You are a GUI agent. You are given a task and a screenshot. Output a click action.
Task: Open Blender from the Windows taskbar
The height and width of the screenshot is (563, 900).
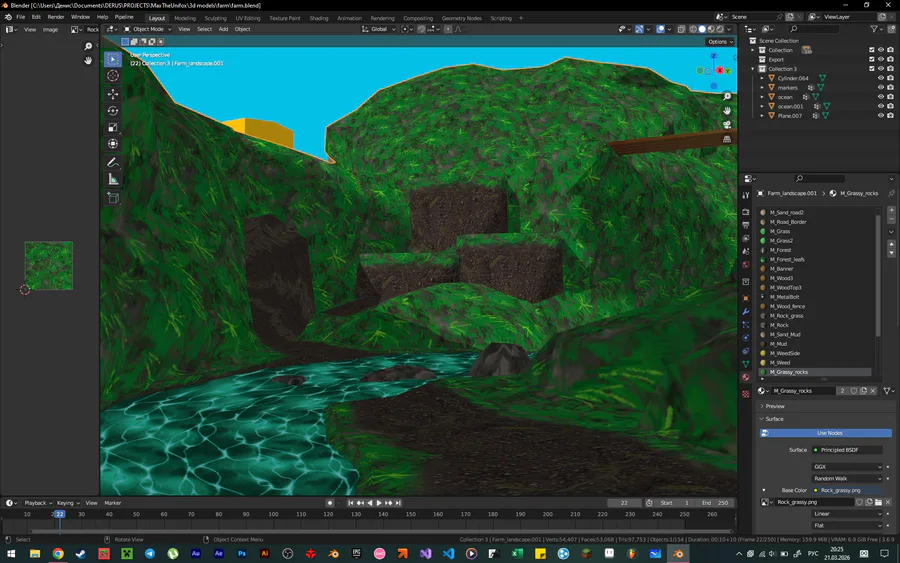coord(678,554)
